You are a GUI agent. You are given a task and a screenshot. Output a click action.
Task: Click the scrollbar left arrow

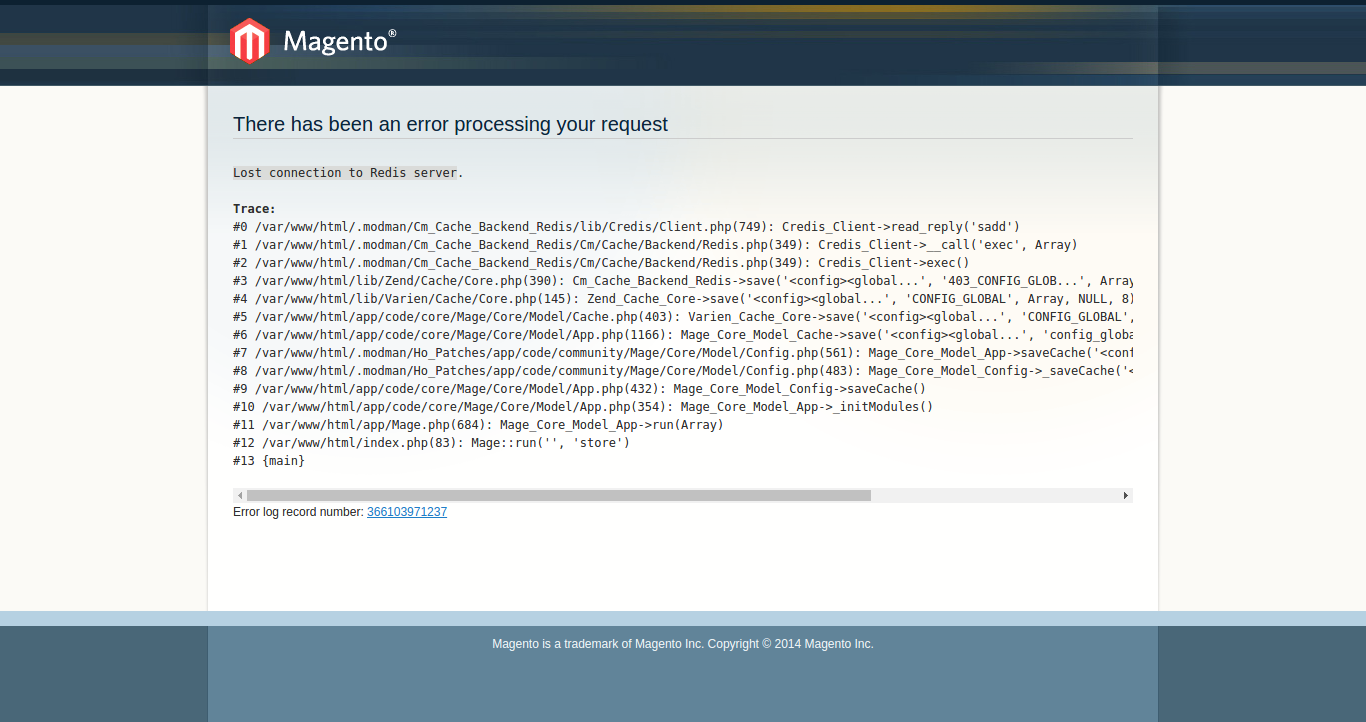(239, 495)
